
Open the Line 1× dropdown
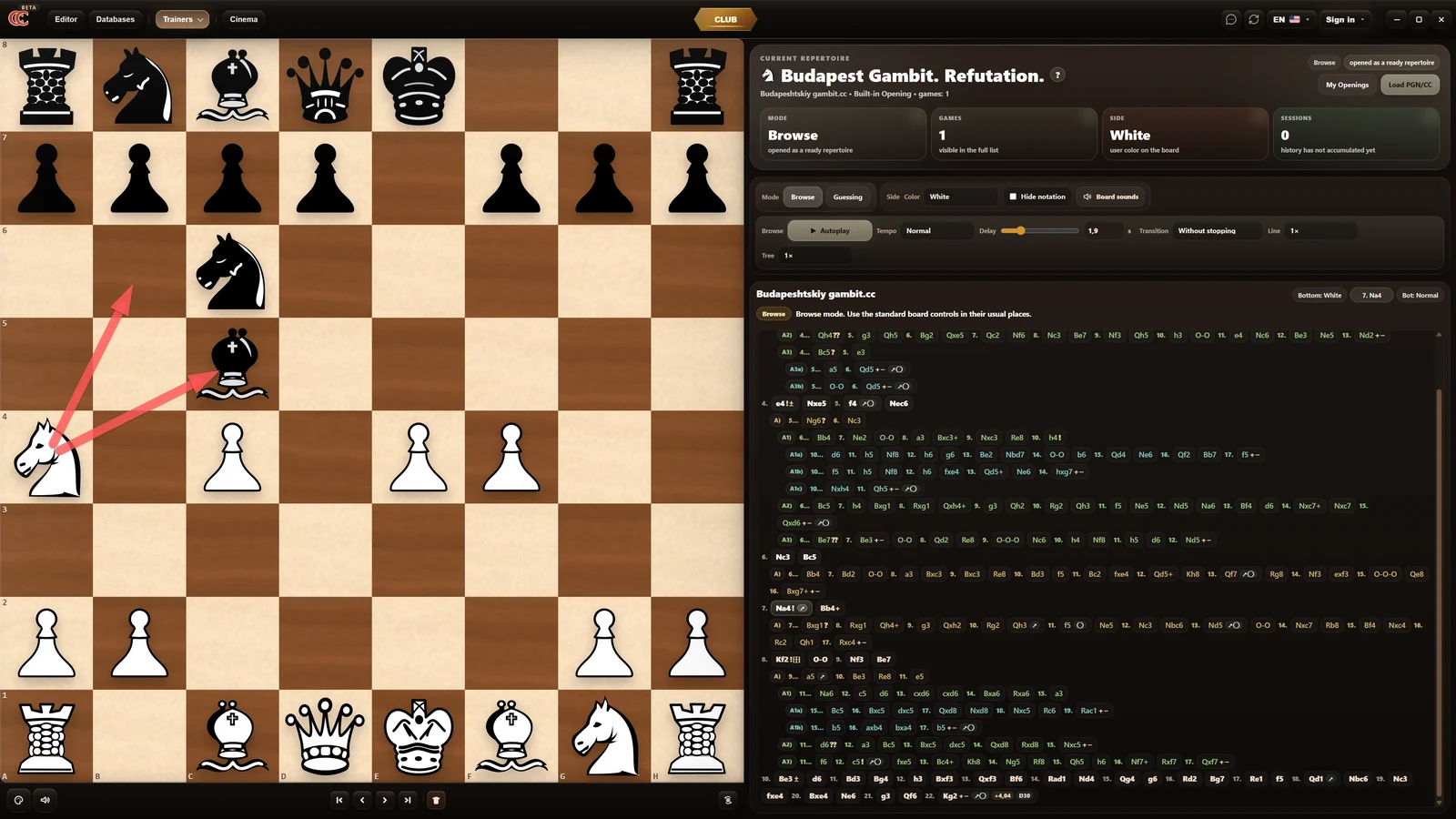pos(1320,231)
